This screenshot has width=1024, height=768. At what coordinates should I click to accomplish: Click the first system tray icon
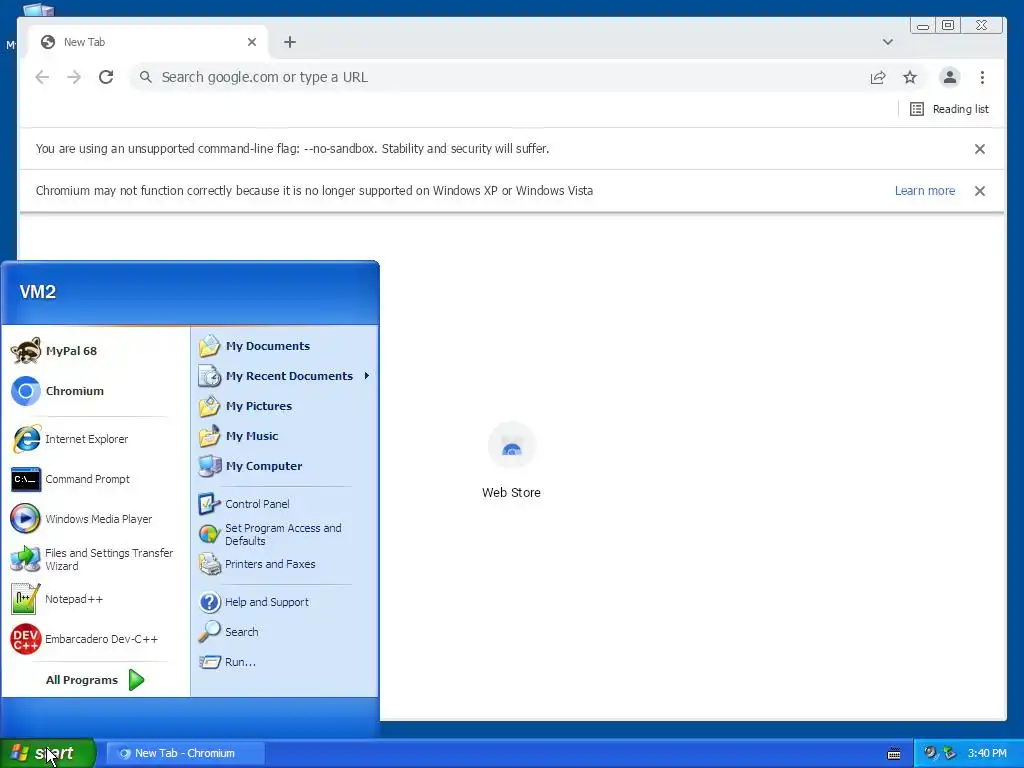point(931,753)
